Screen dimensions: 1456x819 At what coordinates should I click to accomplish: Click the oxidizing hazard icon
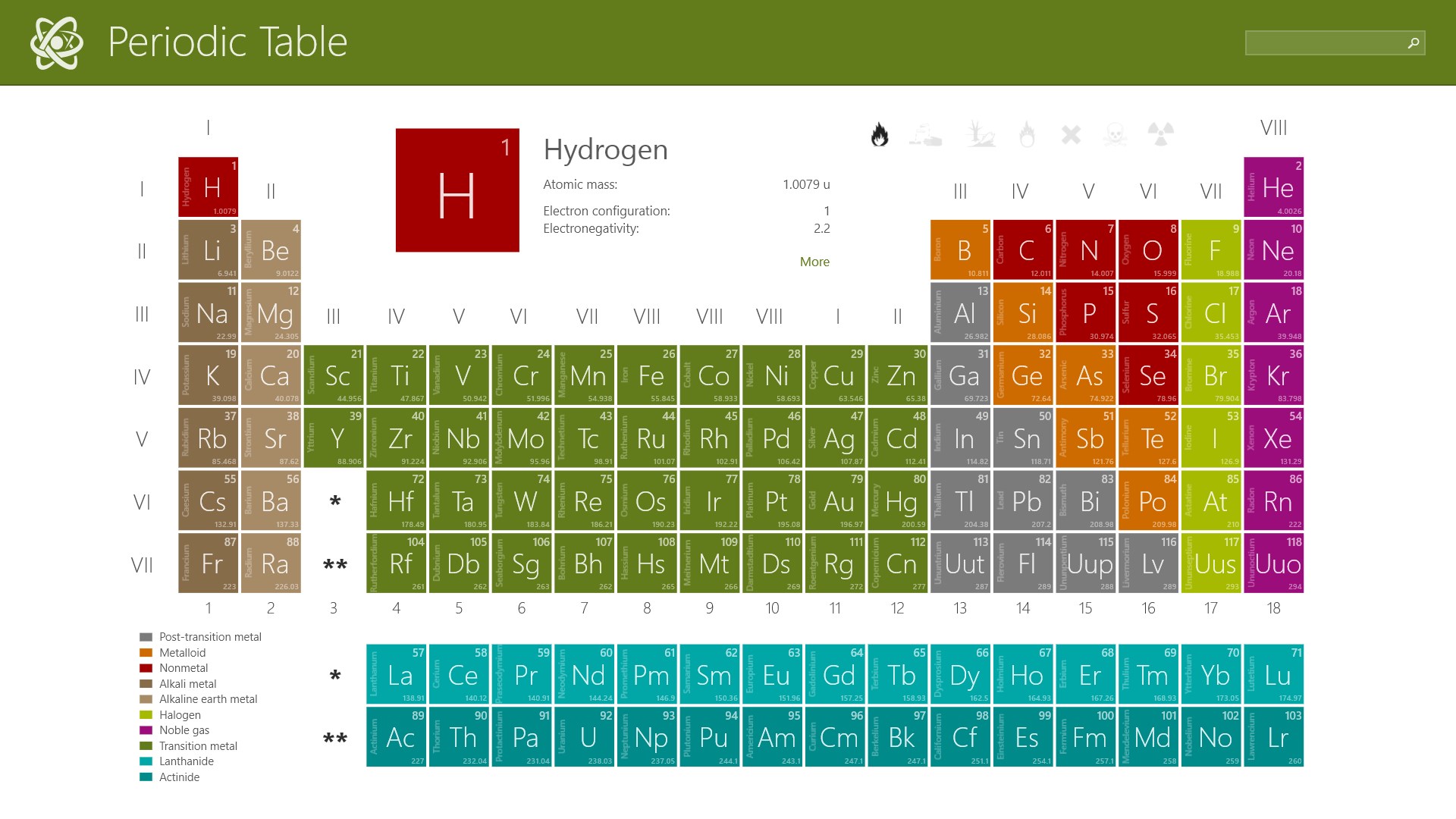1027,135
